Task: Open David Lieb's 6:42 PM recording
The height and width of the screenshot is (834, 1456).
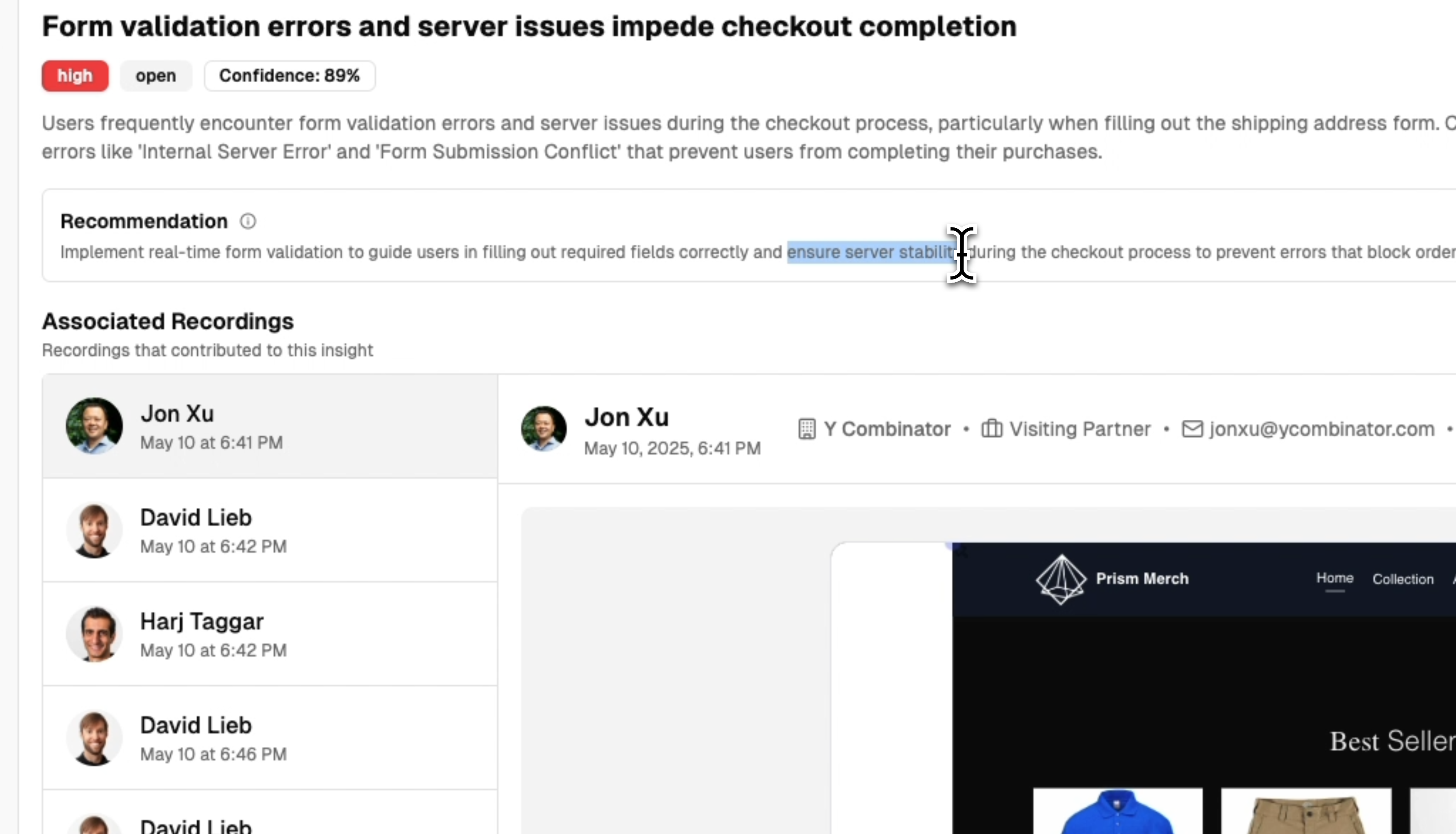Action: 269,531
